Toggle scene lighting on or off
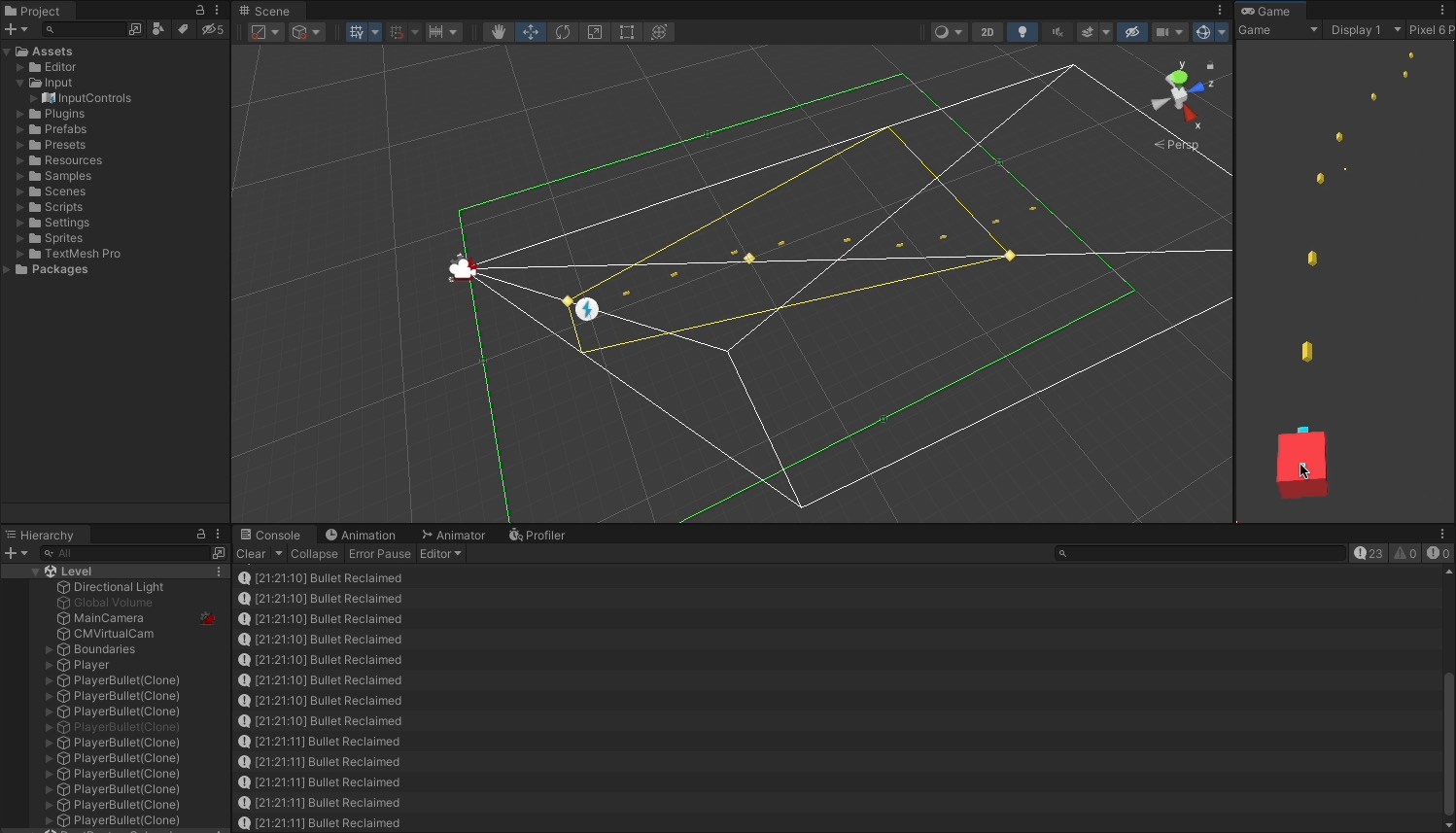 [x=1023, y=32]
